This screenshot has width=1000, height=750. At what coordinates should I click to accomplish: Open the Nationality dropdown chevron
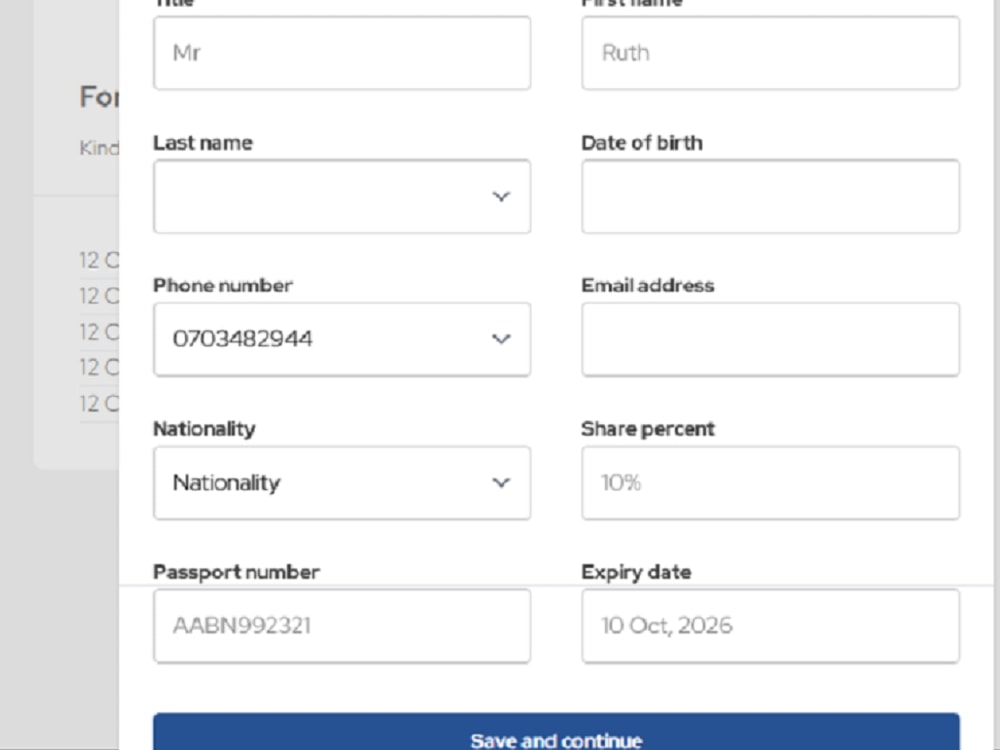(501, 483)
